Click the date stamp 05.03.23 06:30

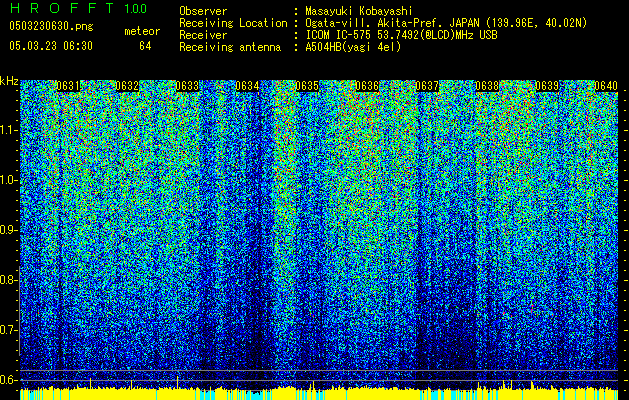click(51, 46)
